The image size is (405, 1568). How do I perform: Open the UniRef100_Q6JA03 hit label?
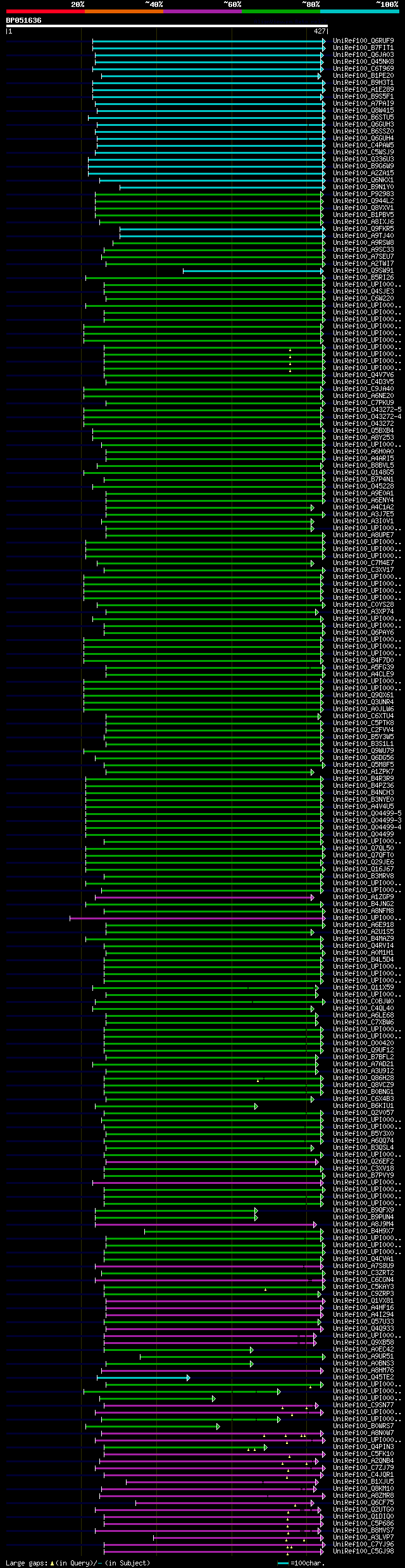point(363,54)
